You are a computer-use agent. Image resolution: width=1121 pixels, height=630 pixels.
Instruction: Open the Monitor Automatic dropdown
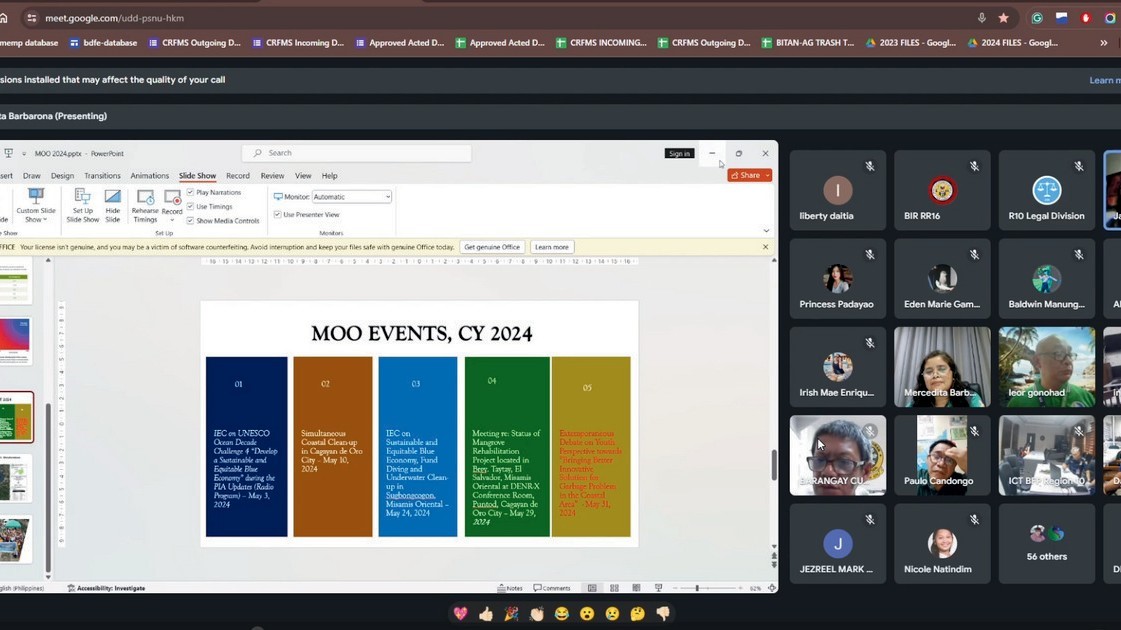[x=351, y=197]
